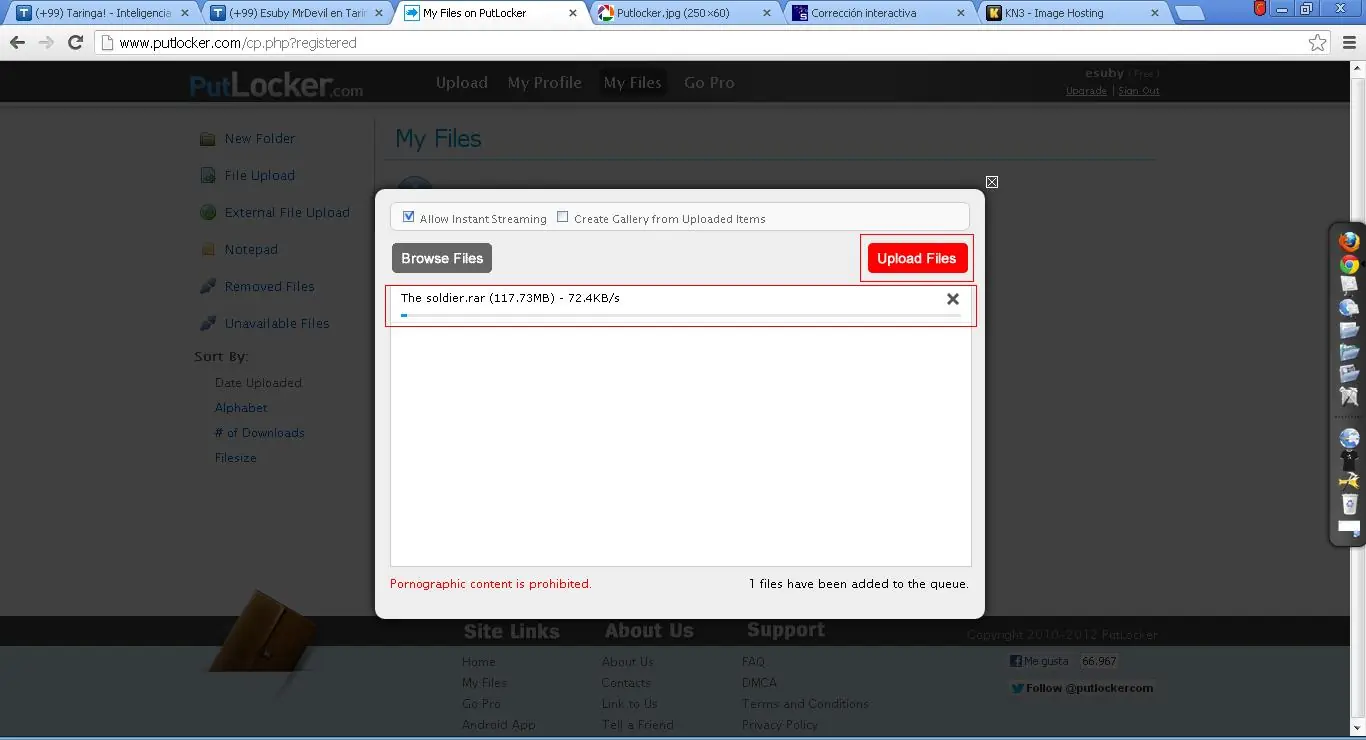The image size is (1366, 740).
Task: Open Terms and Conditions footer link
Action: [805, 704]
